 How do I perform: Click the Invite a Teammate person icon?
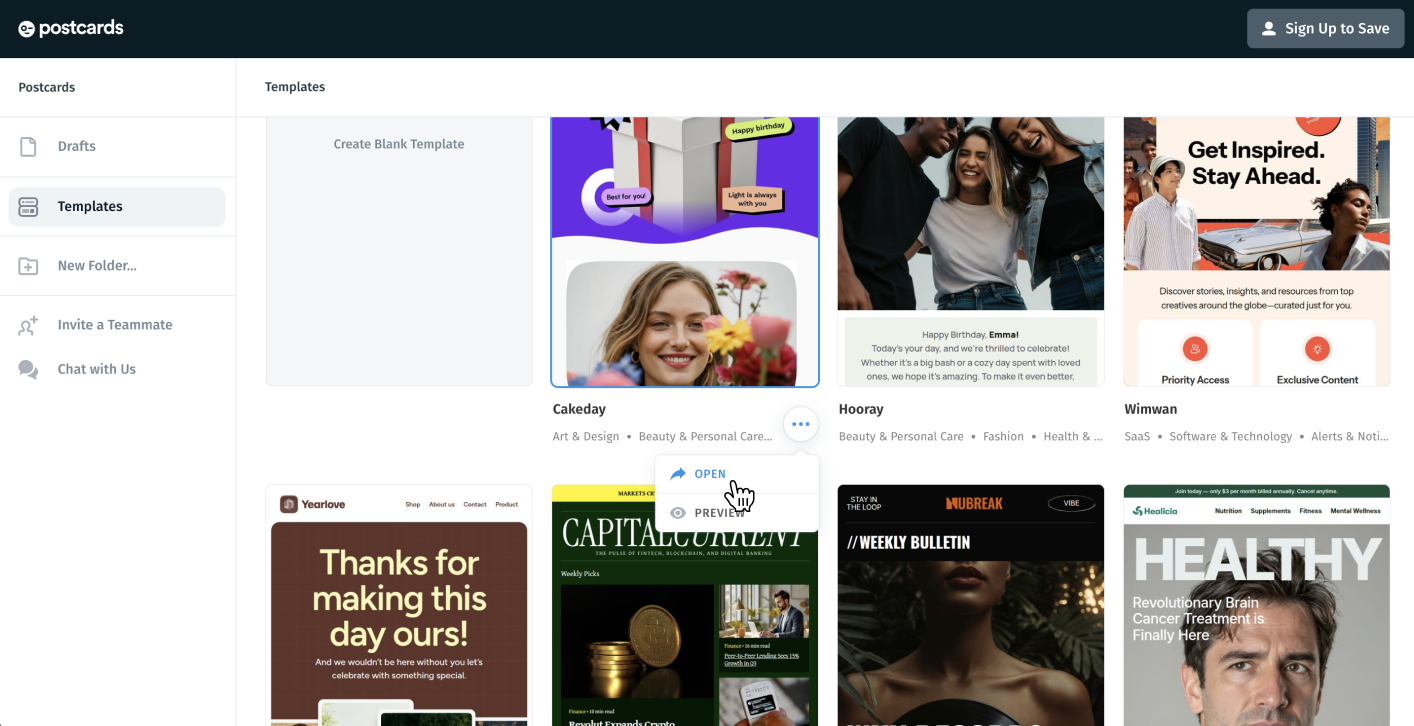(28, 325)
